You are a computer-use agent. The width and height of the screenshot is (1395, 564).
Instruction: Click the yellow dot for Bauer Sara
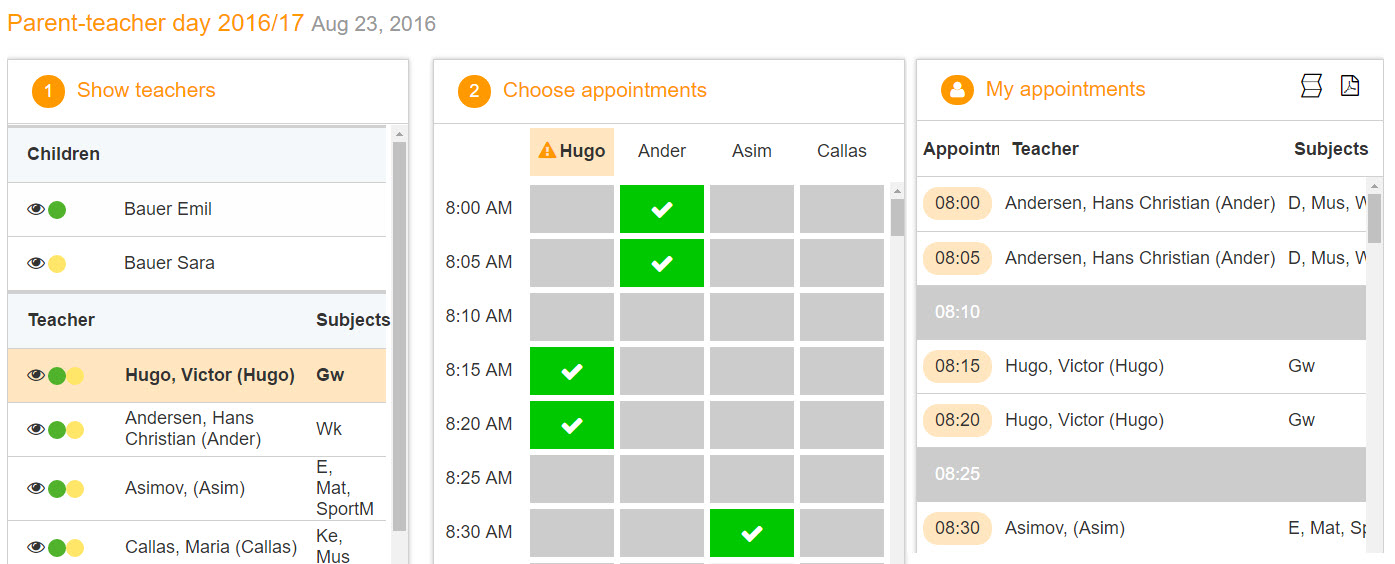(x=57, y=264)
